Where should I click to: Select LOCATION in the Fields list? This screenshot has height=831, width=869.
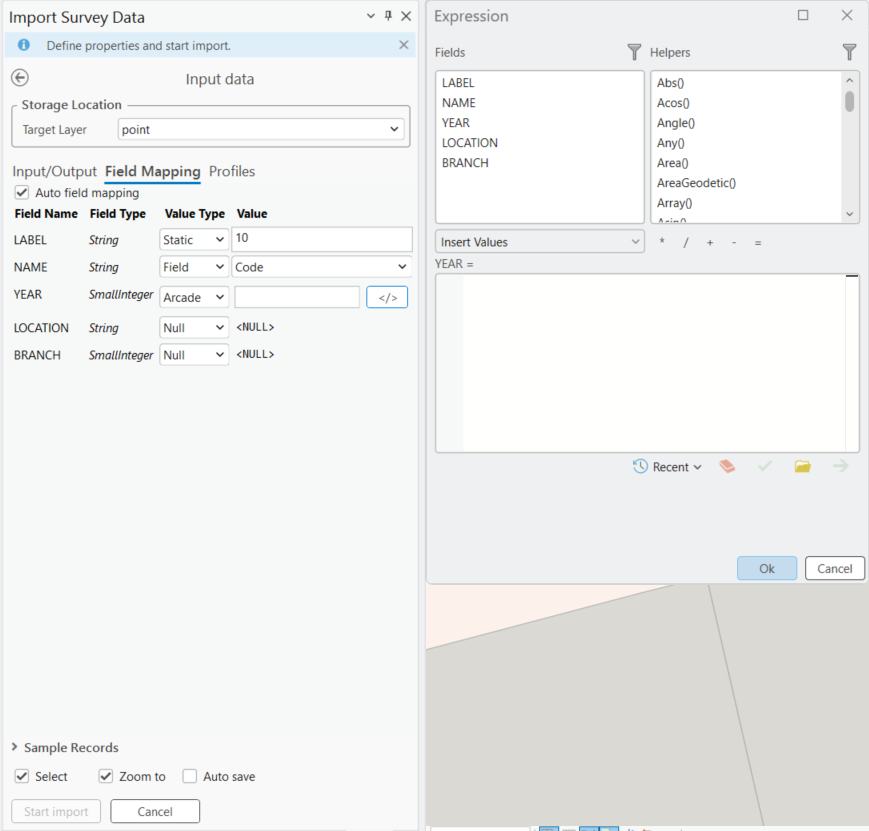469,143
